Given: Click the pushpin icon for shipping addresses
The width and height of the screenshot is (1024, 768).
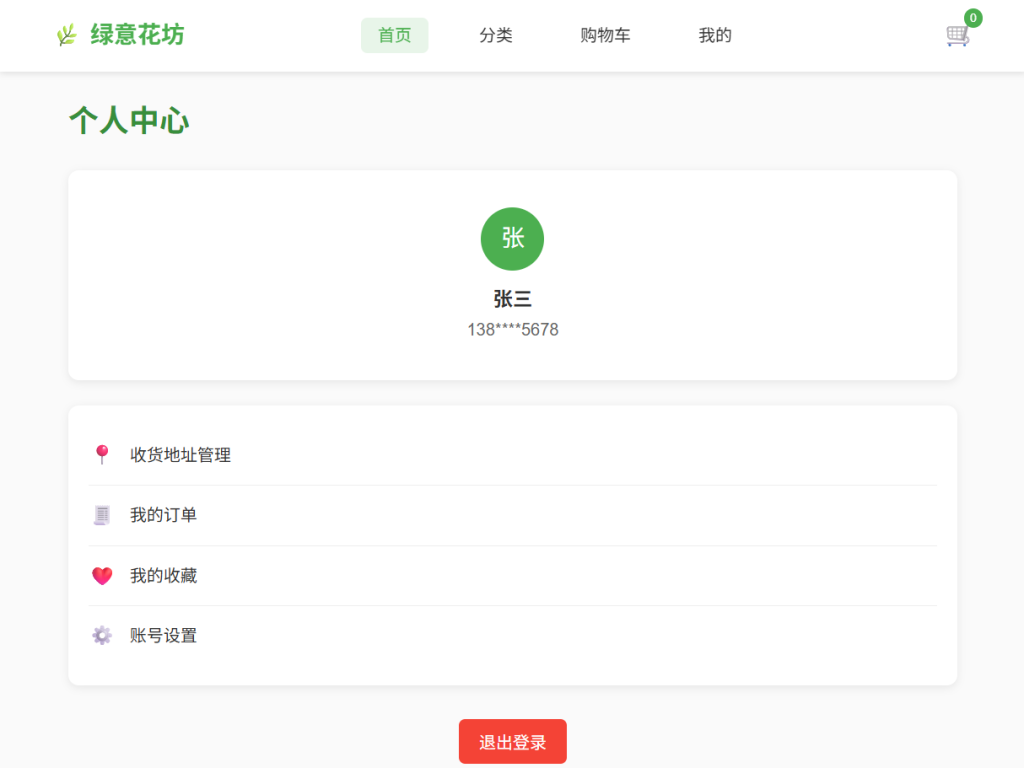Looking at the screenshot, I should point(101,455).
